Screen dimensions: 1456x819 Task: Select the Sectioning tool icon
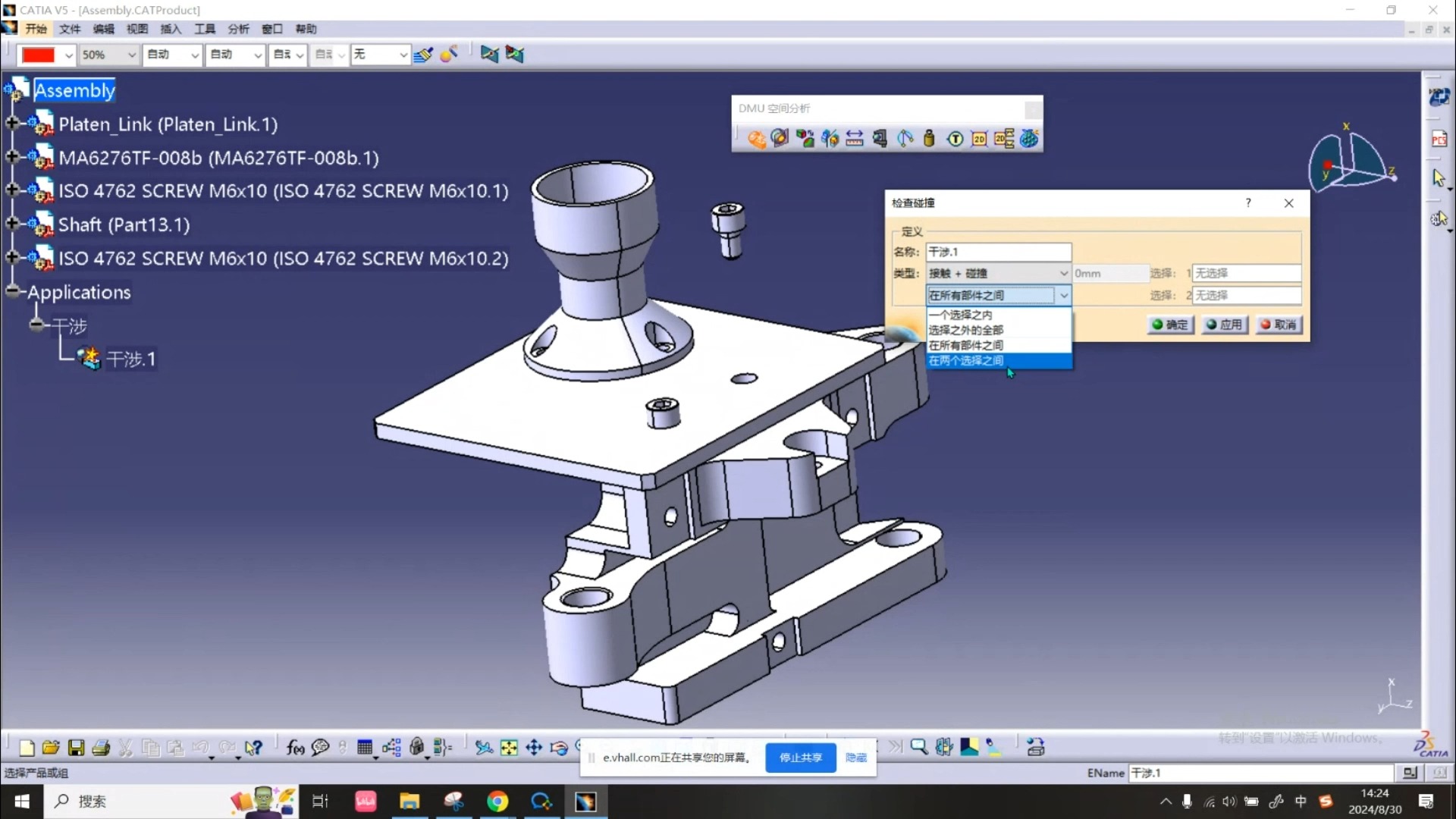(x=780, y=139)
